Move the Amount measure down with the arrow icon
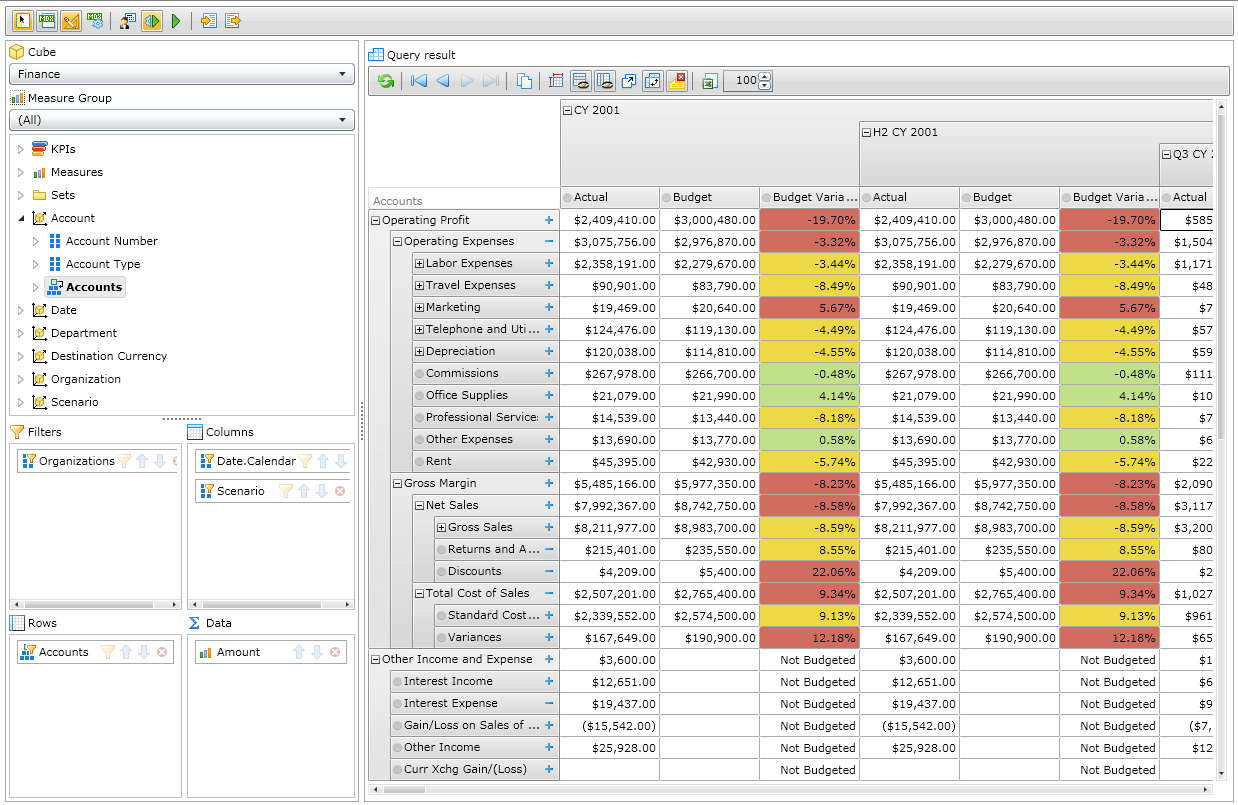1238x805 pixels. tap(317, 652)
